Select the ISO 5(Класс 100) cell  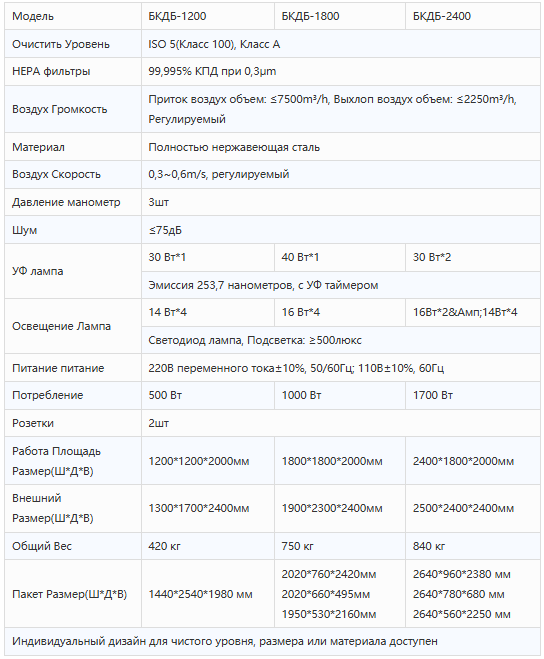click(341, 44)
